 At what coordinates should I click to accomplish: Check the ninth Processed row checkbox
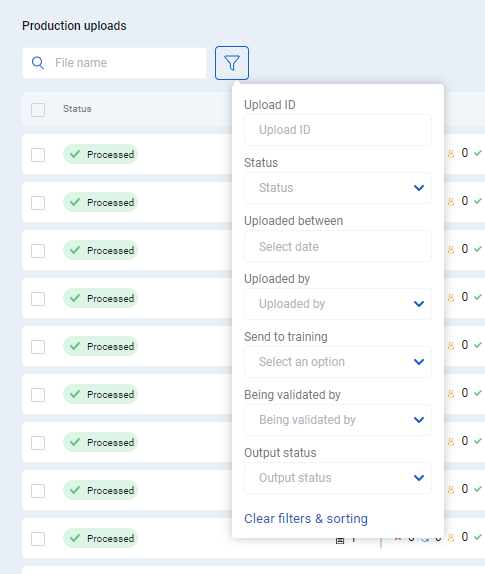click(38, 538)
